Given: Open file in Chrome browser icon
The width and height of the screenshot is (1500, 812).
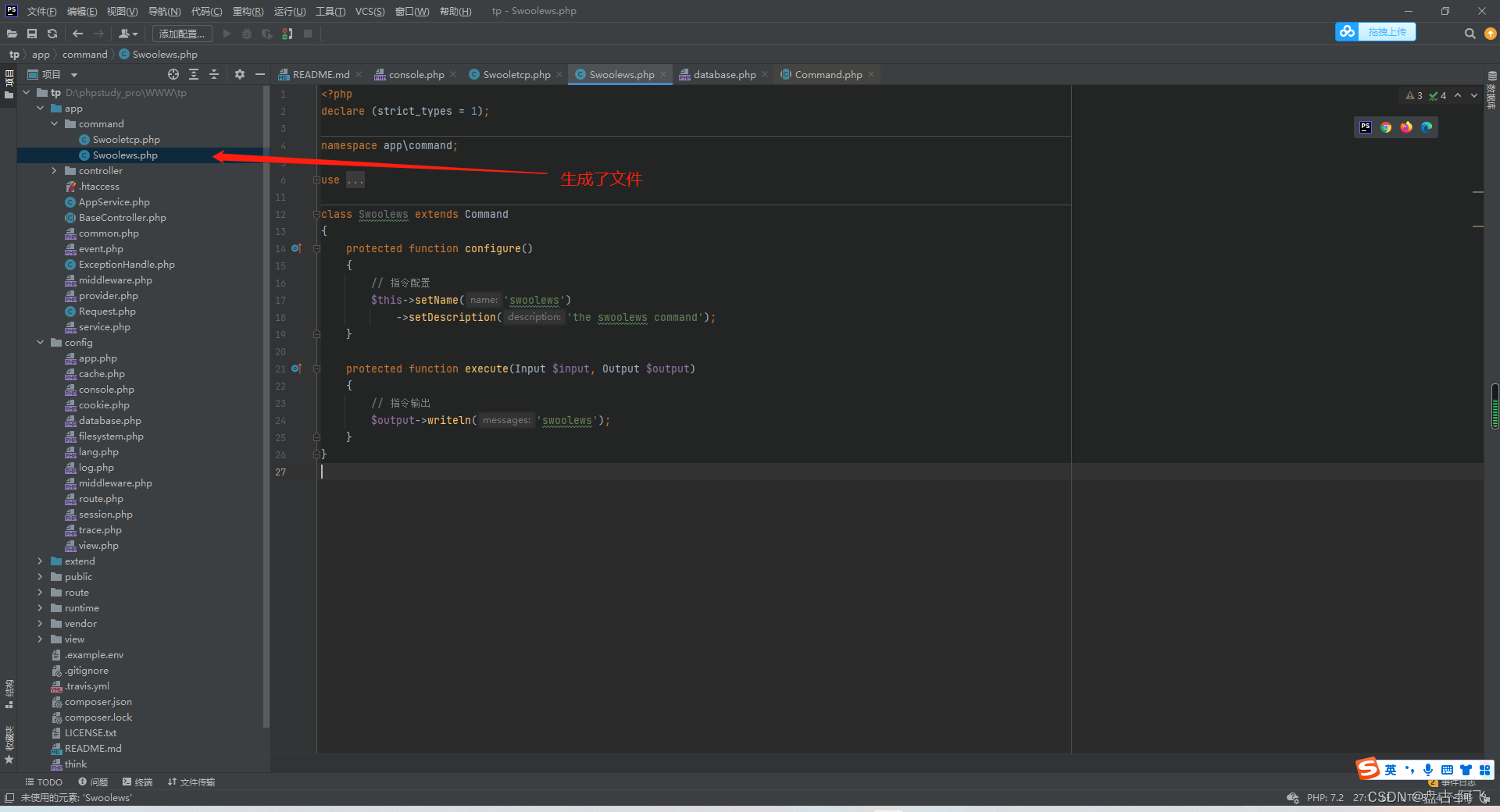Looking at the screenshot, I should pyautogui.click(x=1386, y=127).
